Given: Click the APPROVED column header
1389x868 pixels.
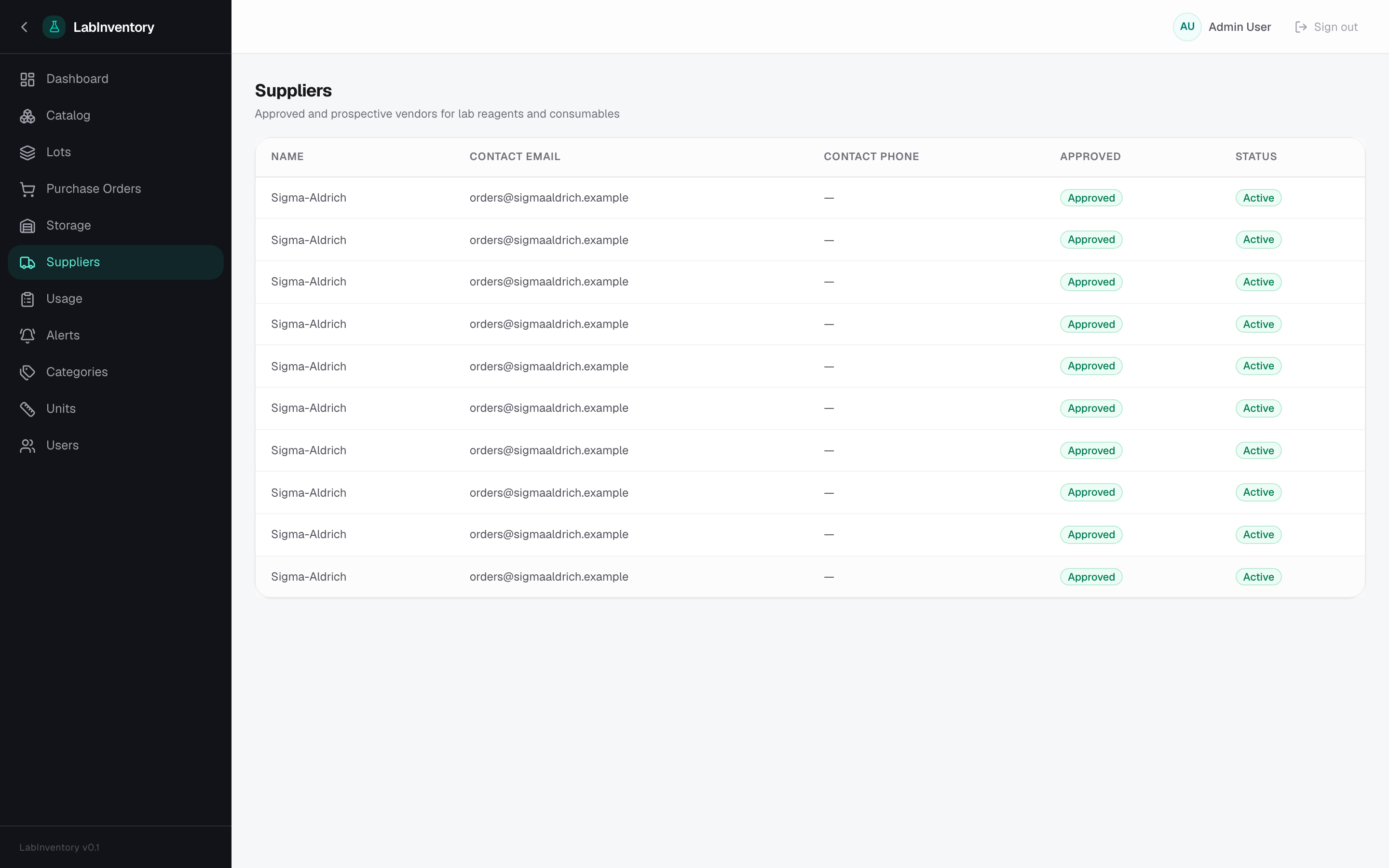Looking at the screenshot, I should coord(1090,157).
